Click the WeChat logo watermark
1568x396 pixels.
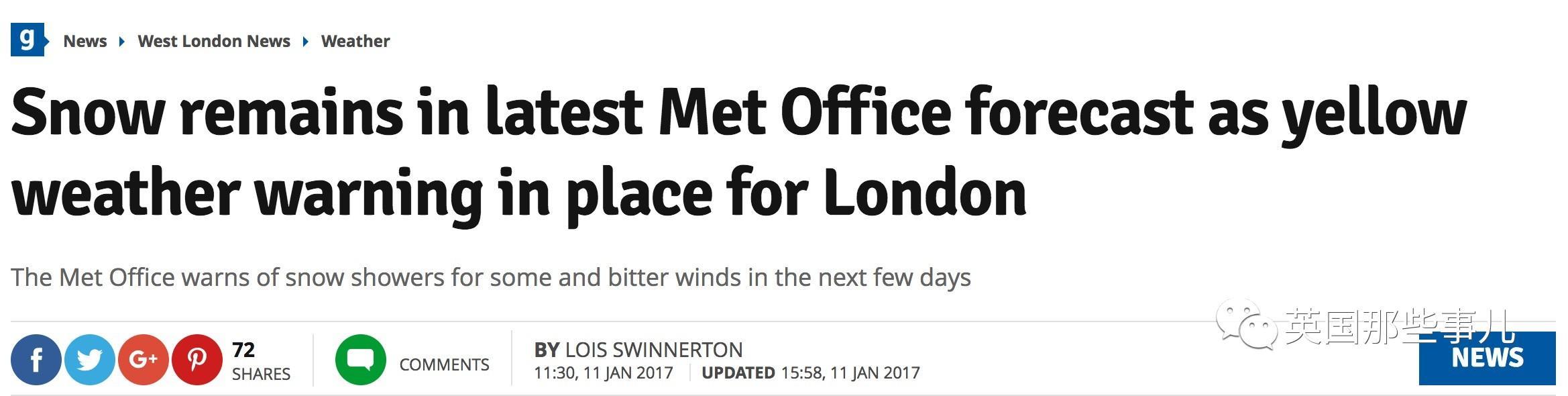[1249, 327]
